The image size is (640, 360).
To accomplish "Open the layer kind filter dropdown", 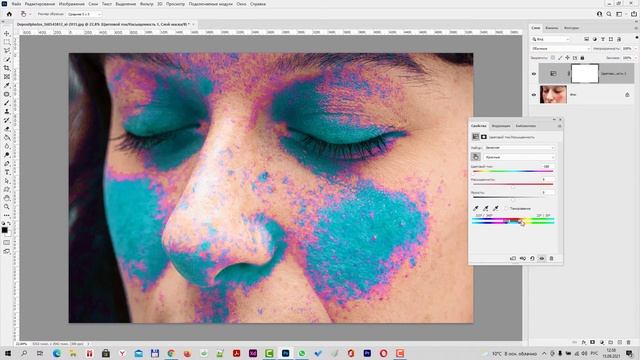I will click(551, 39).
